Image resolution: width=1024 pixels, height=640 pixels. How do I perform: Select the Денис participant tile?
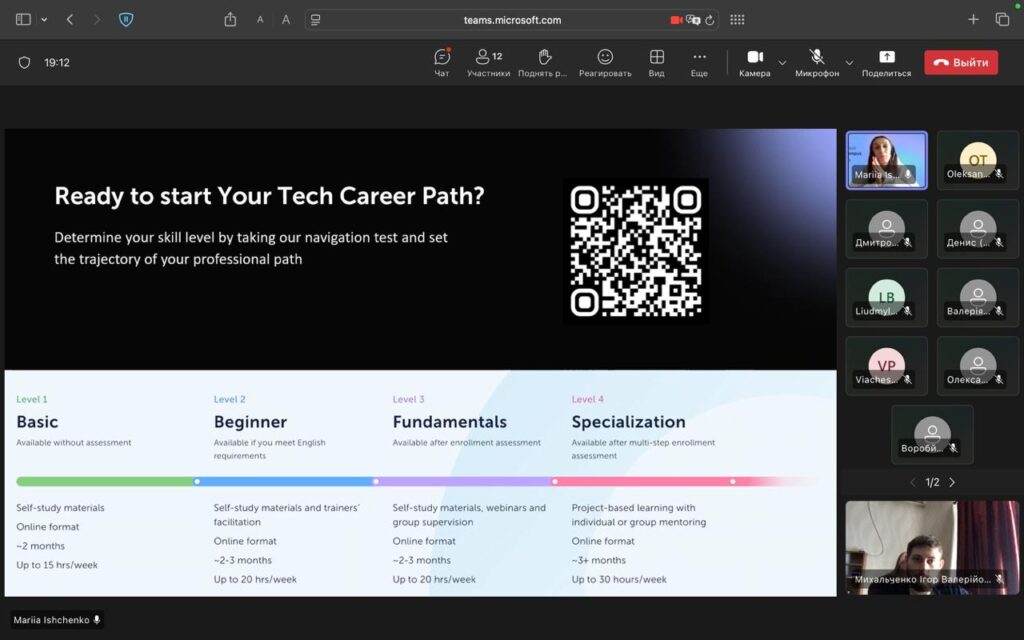point(978,229)
